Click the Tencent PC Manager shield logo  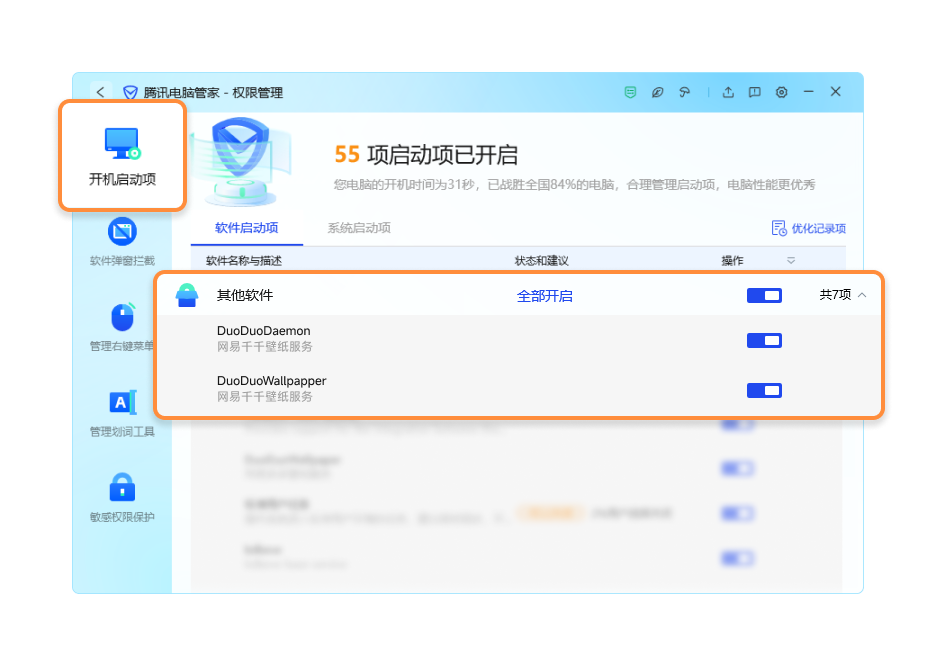(x=130, y=92)
